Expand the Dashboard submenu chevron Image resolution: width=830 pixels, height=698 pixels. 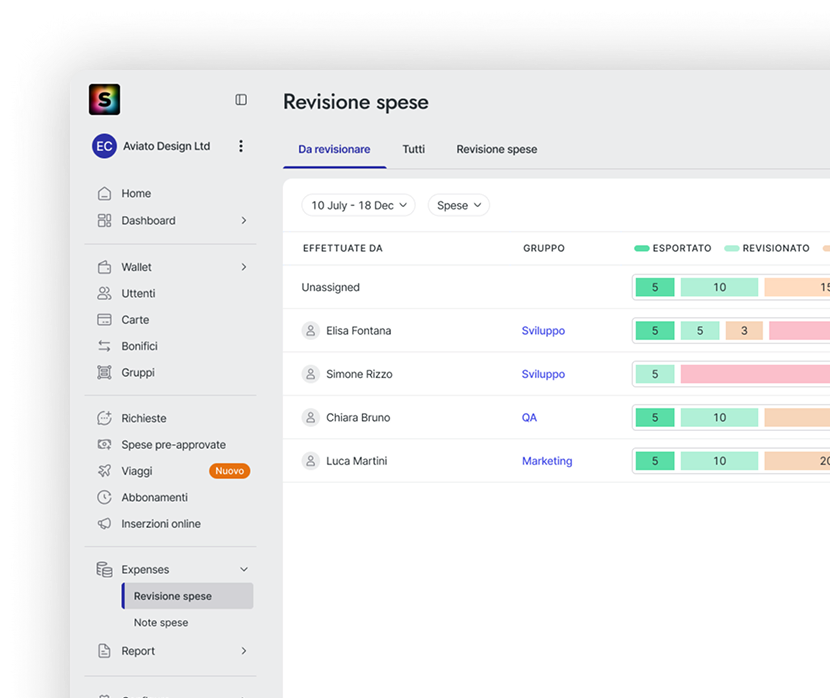tap(244, 221)
